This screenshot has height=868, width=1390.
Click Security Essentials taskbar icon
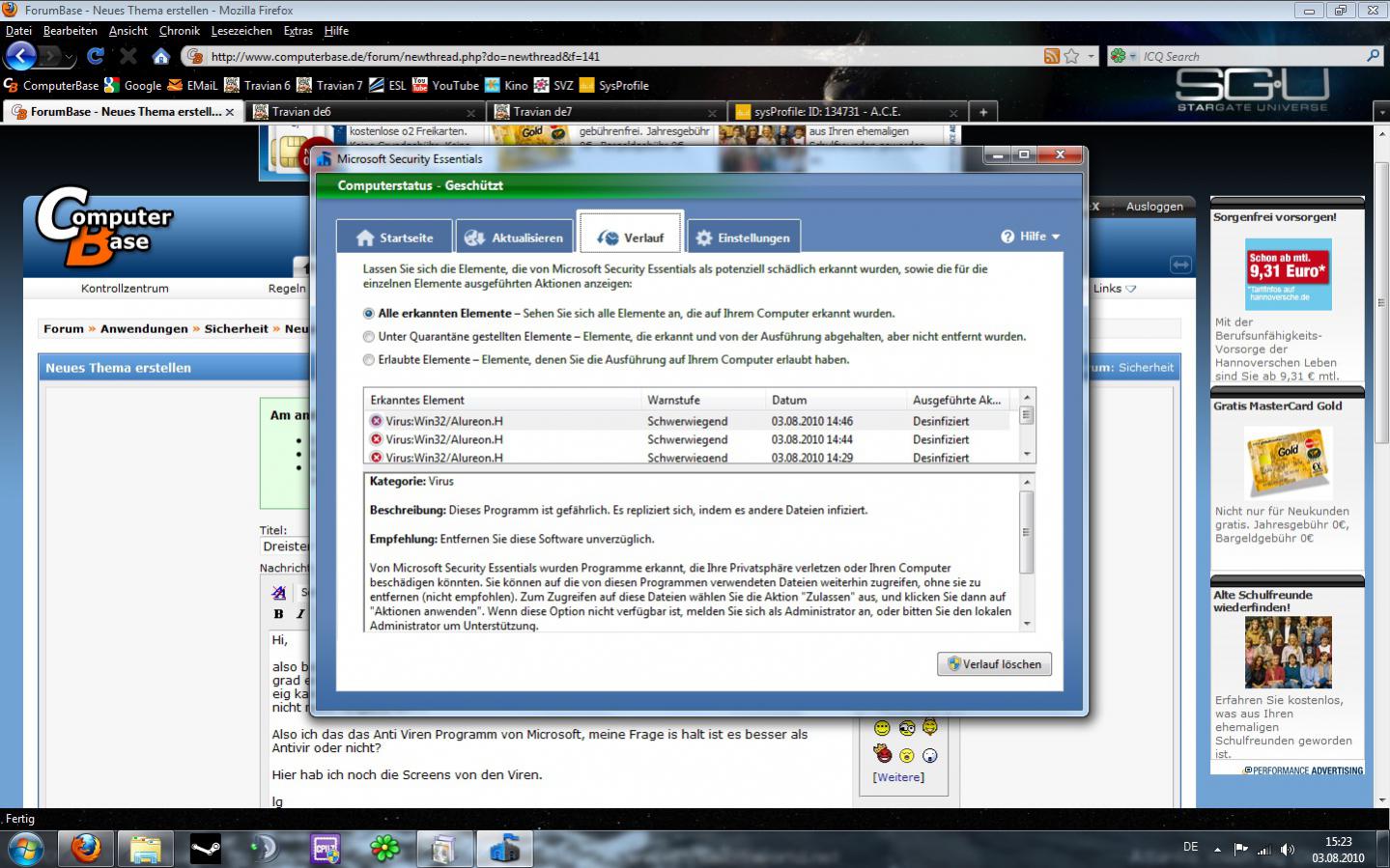504,850
